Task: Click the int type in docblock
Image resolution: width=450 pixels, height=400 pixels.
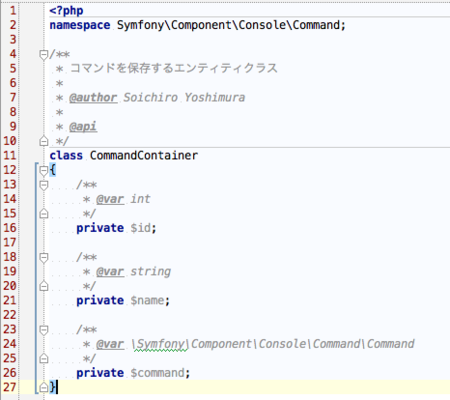Action: (x=140, y=199)
